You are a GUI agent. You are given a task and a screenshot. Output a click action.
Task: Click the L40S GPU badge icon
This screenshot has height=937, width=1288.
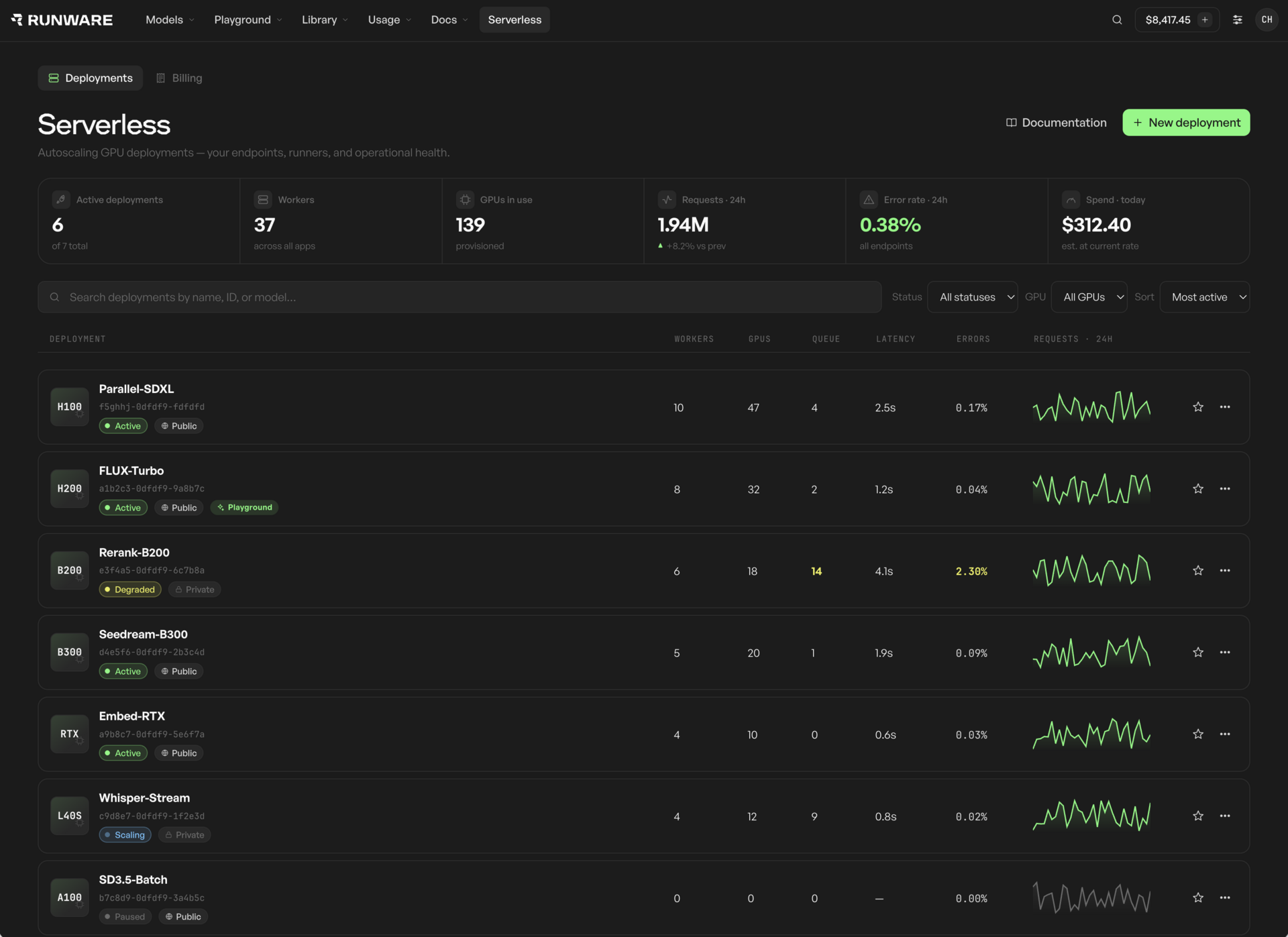[70, 816]
